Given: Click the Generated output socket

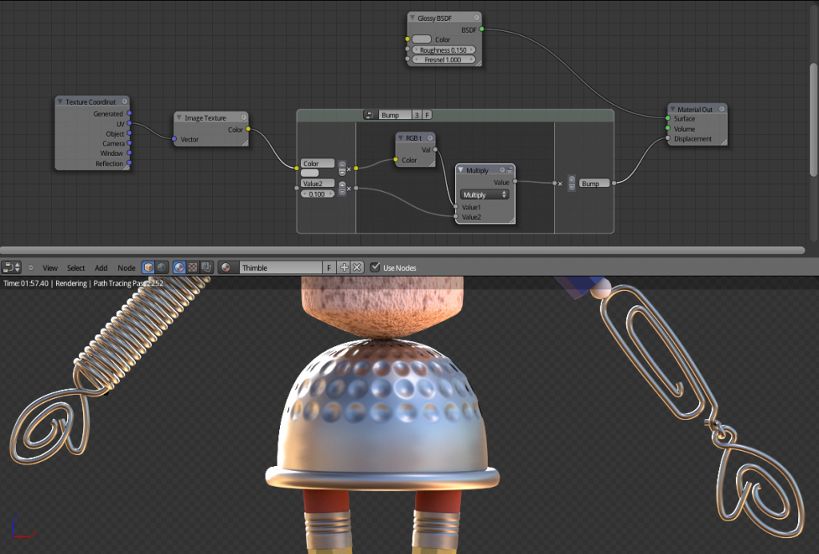Looking at the screenshot, I should [x=129, y=113].
